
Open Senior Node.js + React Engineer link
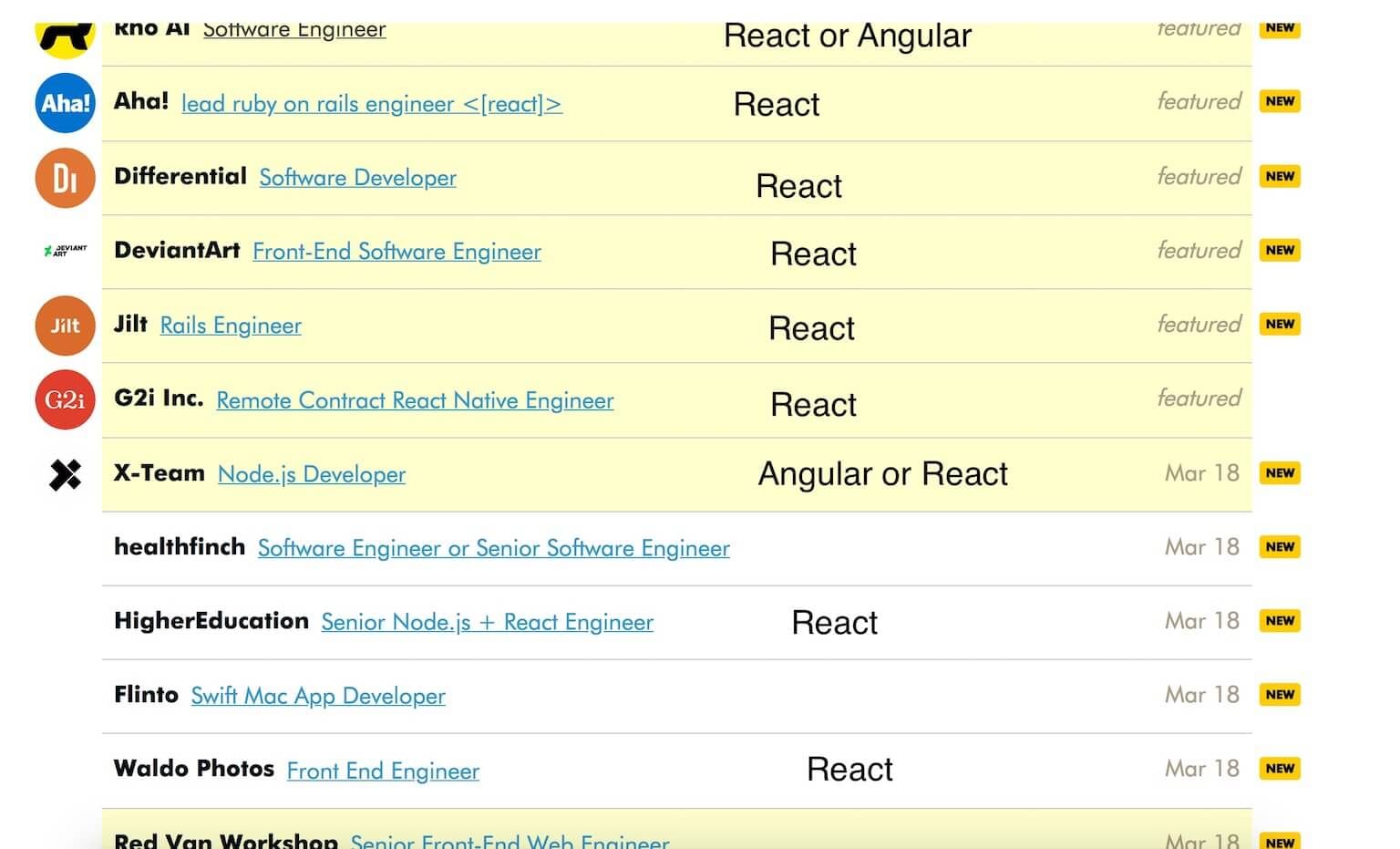(487, 622)
